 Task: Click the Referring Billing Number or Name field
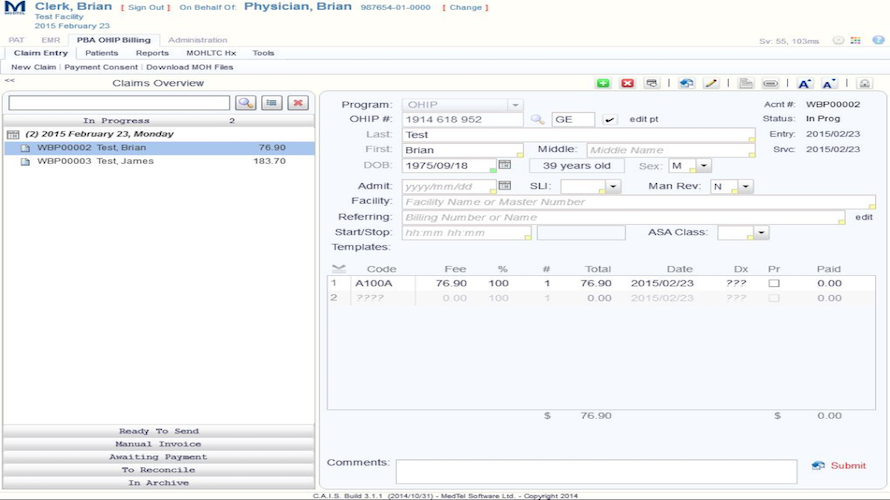(623, 217)
